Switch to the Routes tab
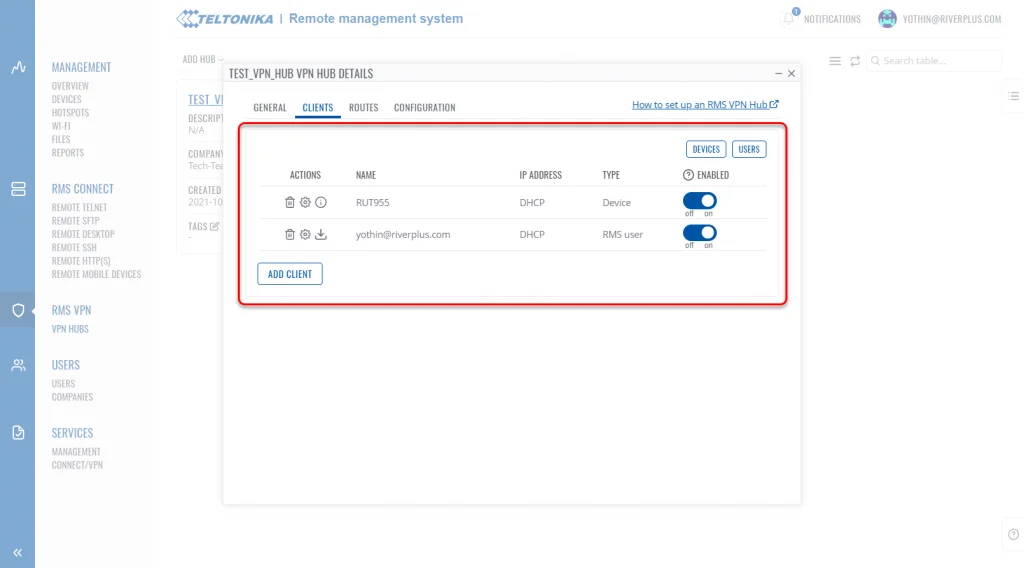The width and height of the screenshot is (1024, 568). (364, 108)
